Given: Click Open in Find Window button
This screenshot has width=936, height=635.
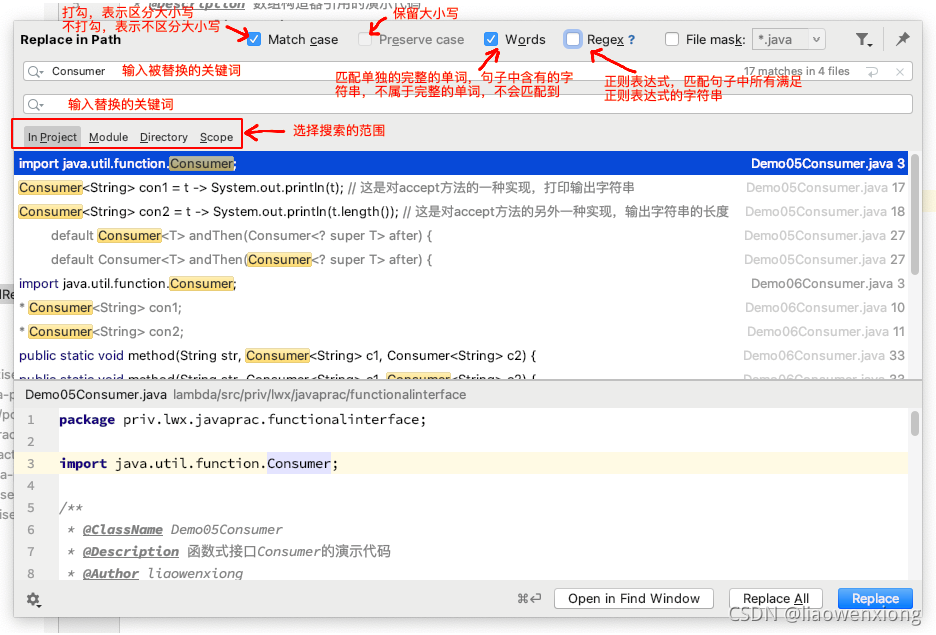Looking at the screenshot, I should (x=633, y=599).
